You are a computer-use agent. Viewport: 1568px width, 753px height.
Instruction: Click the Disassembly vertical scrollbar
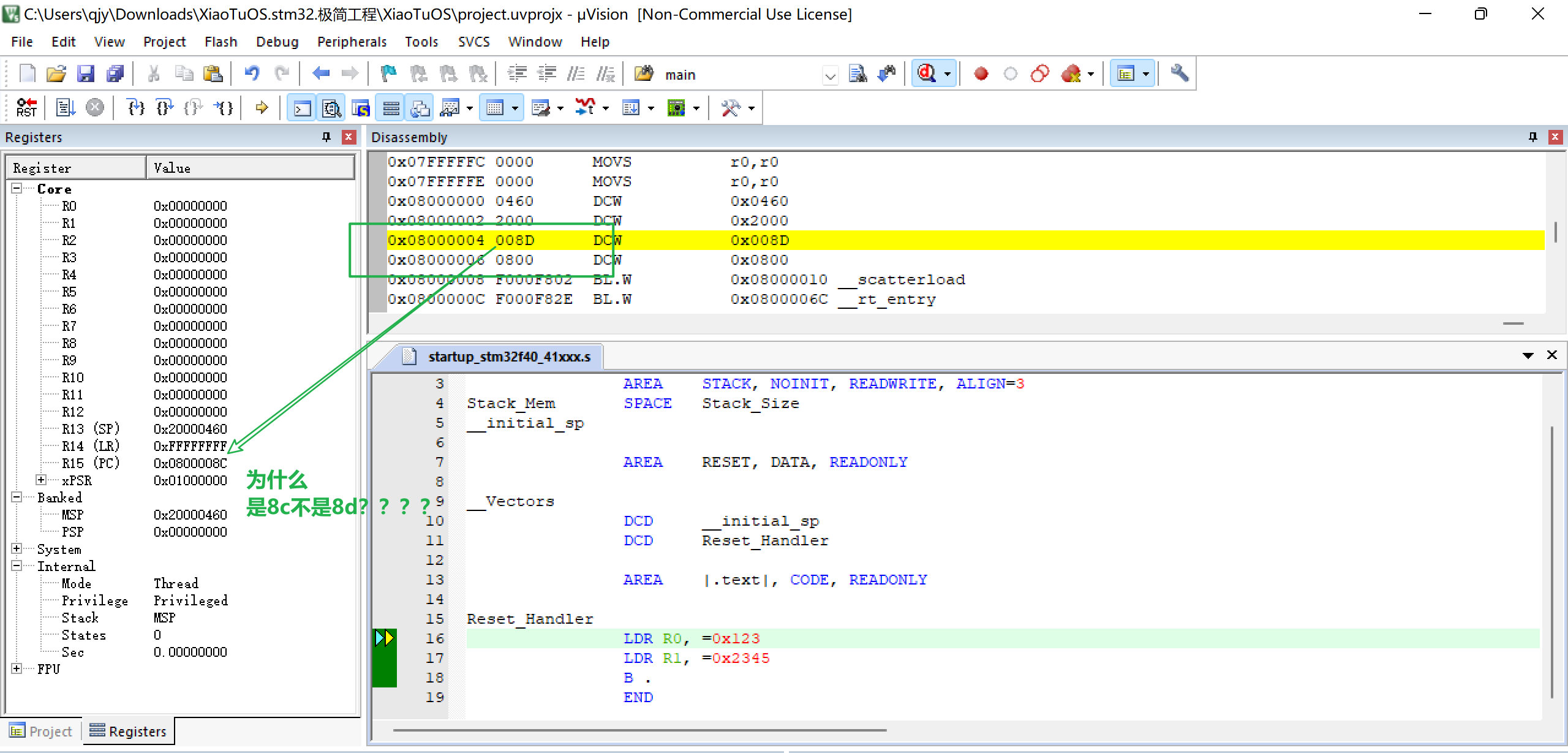coord(1556,233)
